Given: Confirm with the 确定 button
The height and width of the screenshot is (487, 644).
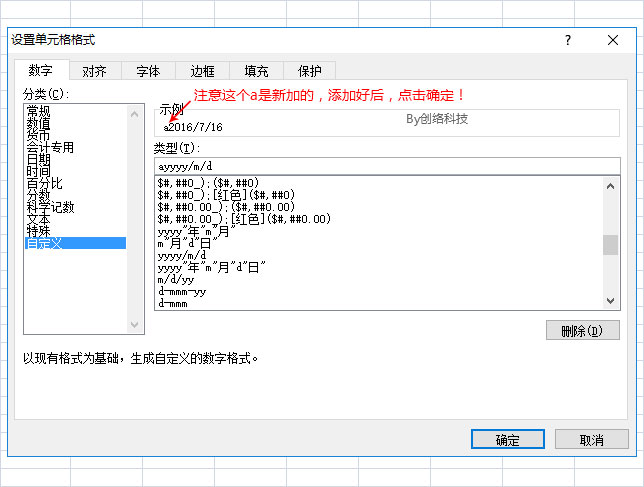Looking at the screenshot, I should (x=507, y=440).
